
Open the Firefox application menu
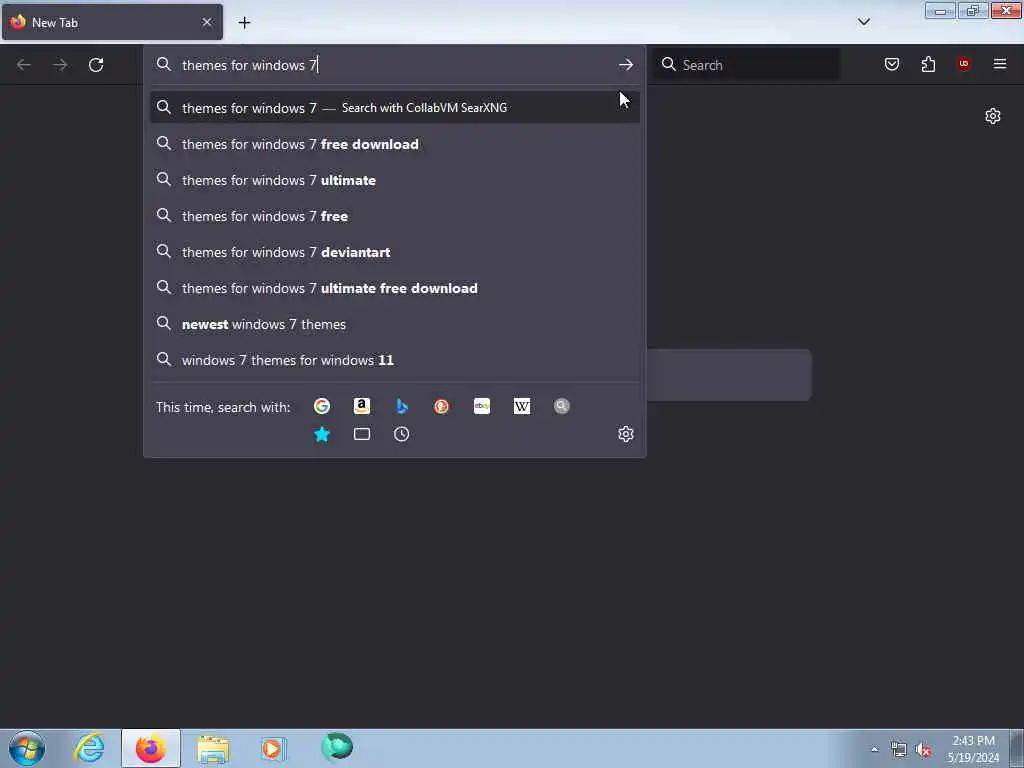1000,64
